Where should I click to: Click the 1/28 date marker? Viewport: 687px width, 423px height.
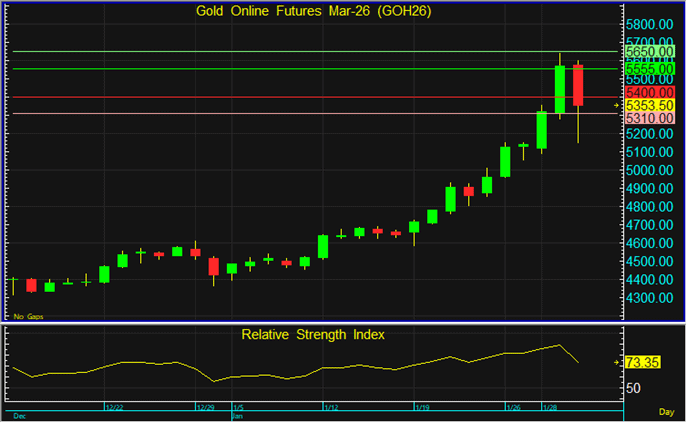coord(549,408)
